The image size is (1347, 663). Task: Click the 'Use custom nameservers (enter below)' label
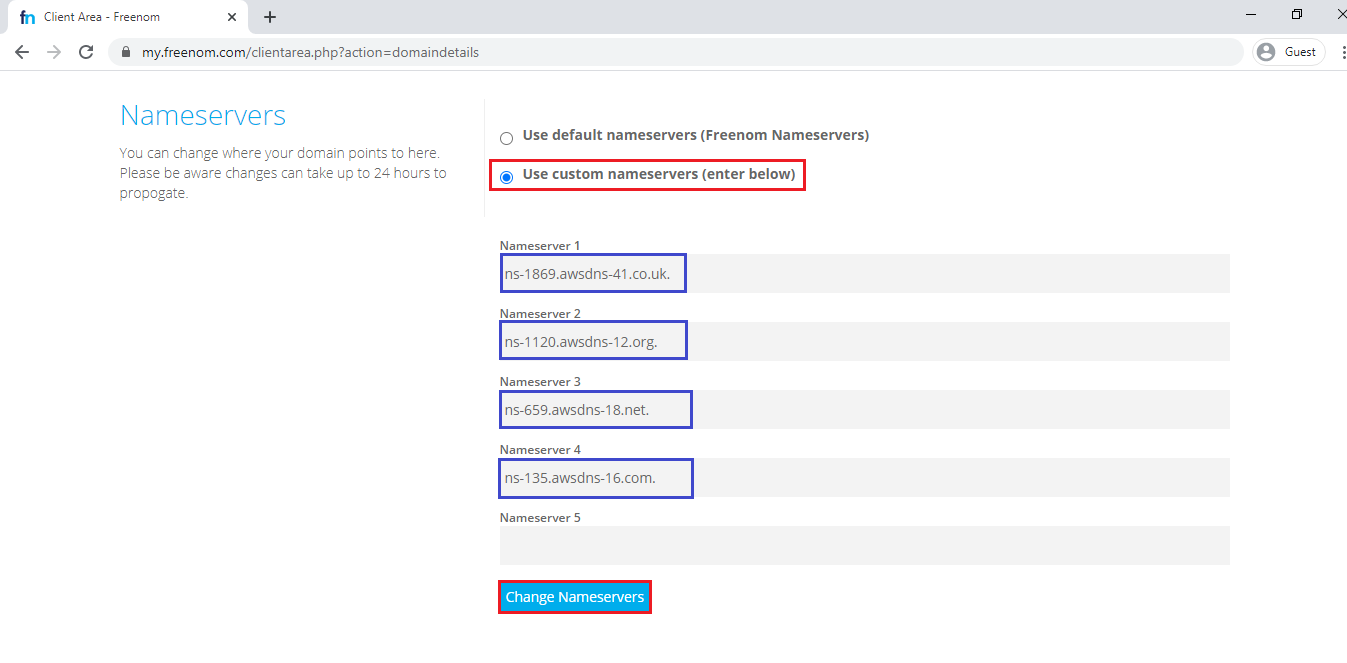point(659,174)
